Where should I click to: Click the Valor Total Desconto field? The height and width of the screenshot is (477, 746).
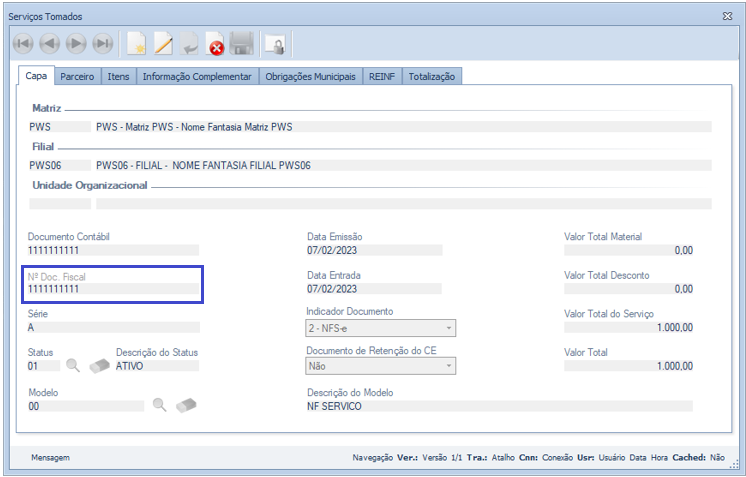[x=628, y=289]
